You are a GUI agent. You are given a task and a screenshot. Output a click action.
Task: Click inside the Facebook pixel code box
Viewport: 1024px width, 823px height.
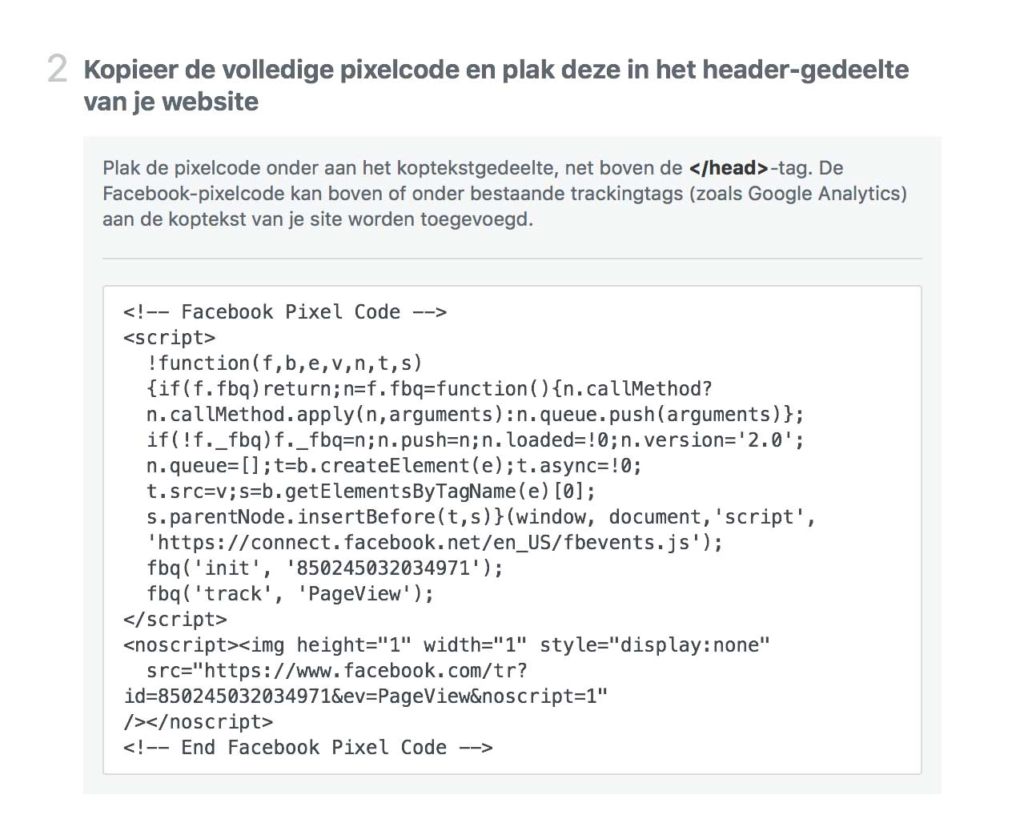click(x=512, y=530)
